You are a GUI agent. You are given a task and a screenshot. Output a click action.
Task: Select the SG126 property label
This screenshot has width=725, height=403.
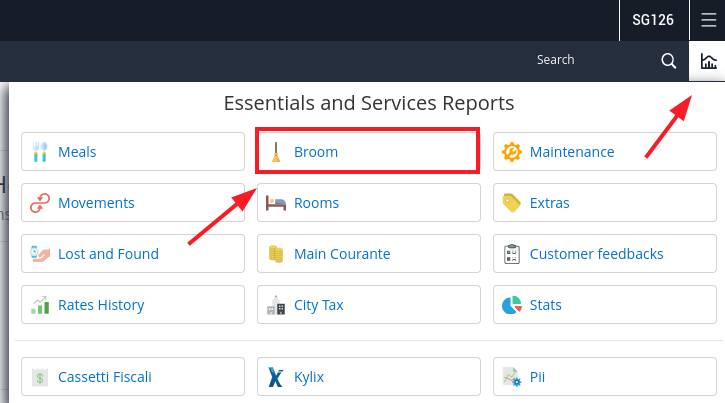tap(653, 20)
